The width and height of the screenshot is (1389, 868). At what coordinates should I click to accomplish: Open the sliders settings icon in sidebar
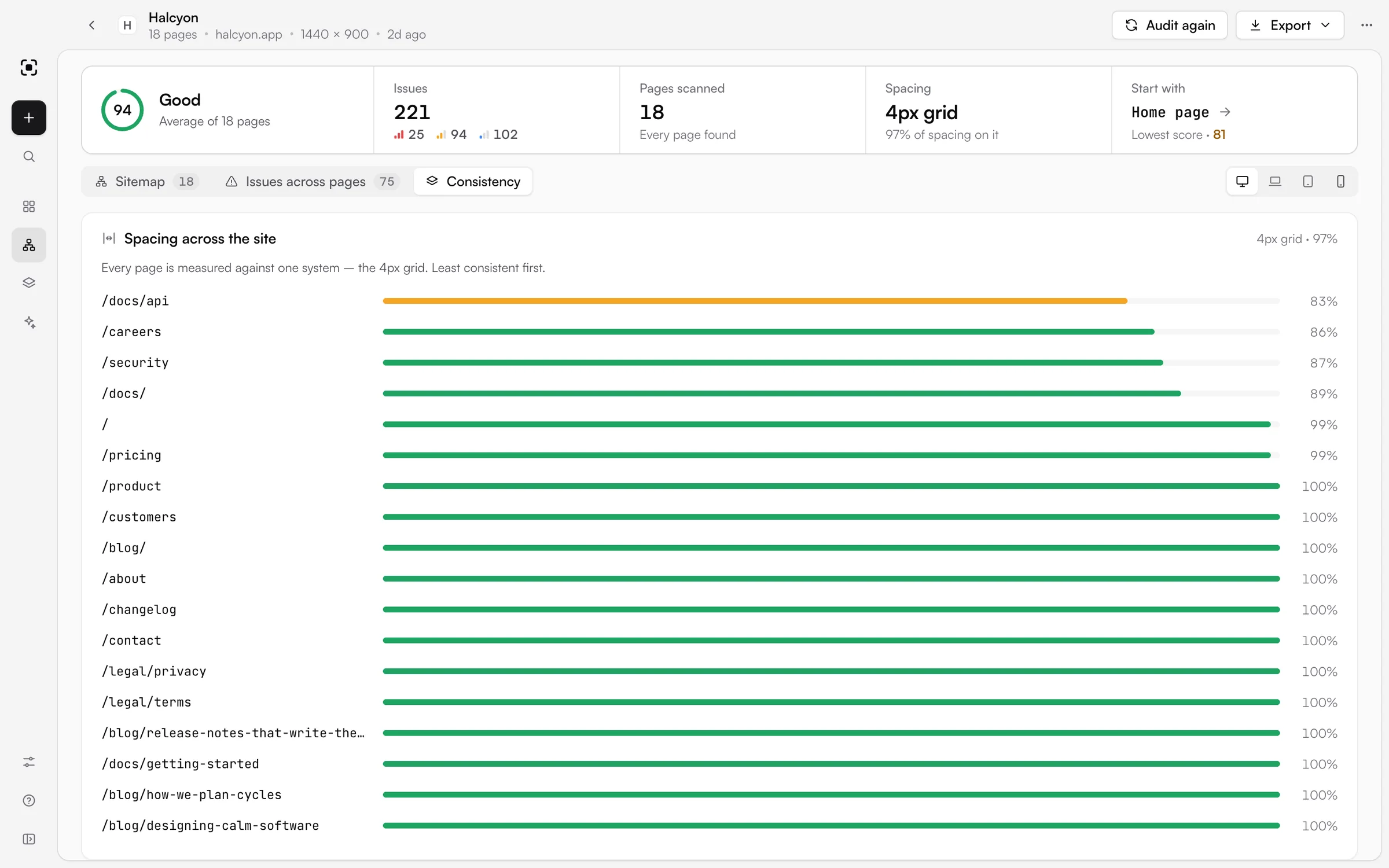point(29,762)
